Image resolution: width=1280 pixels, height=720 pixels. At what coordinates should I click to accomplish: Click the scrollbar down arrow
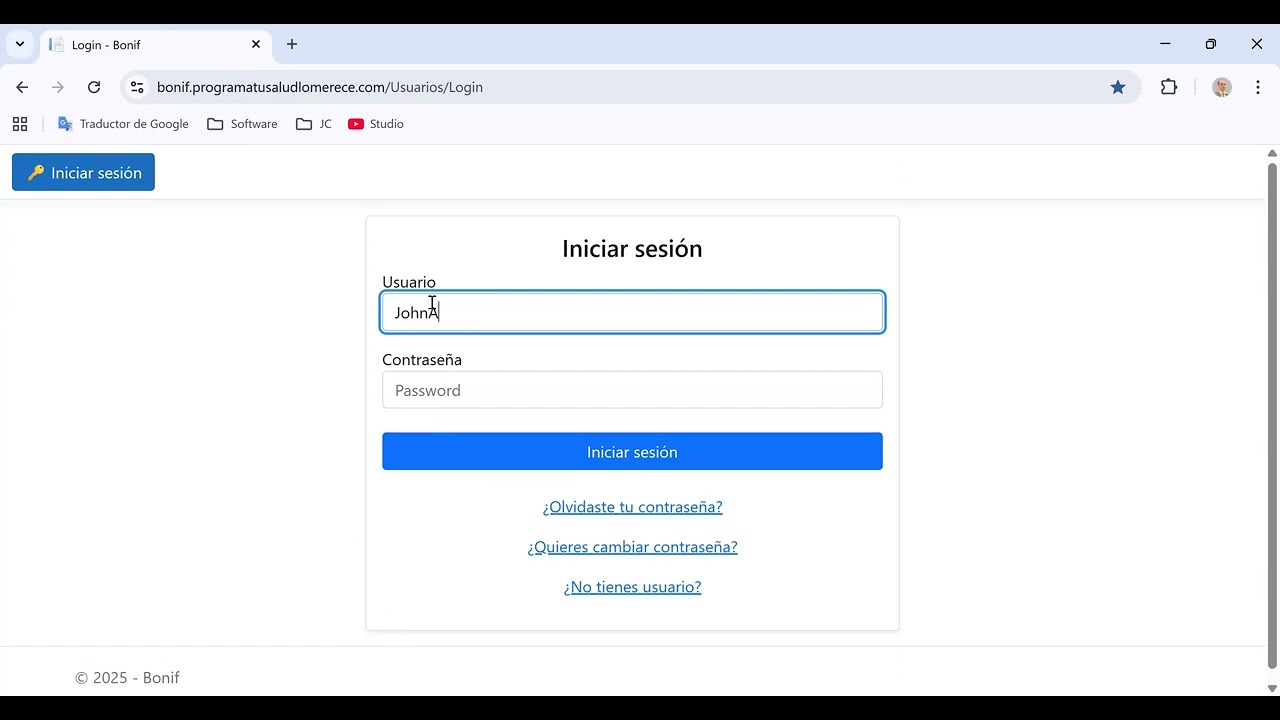pos(1272,688)
